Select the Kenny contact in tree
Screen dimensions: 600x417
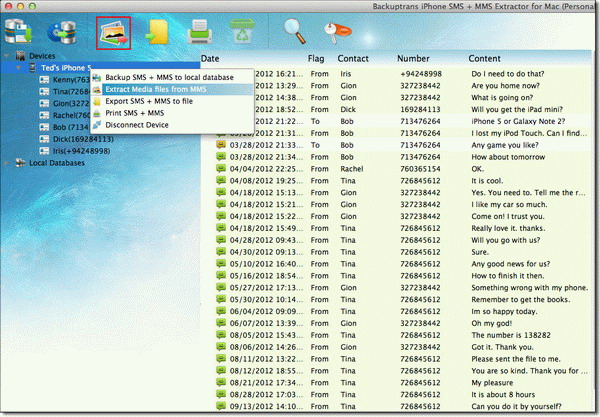[x=71, y=80]
